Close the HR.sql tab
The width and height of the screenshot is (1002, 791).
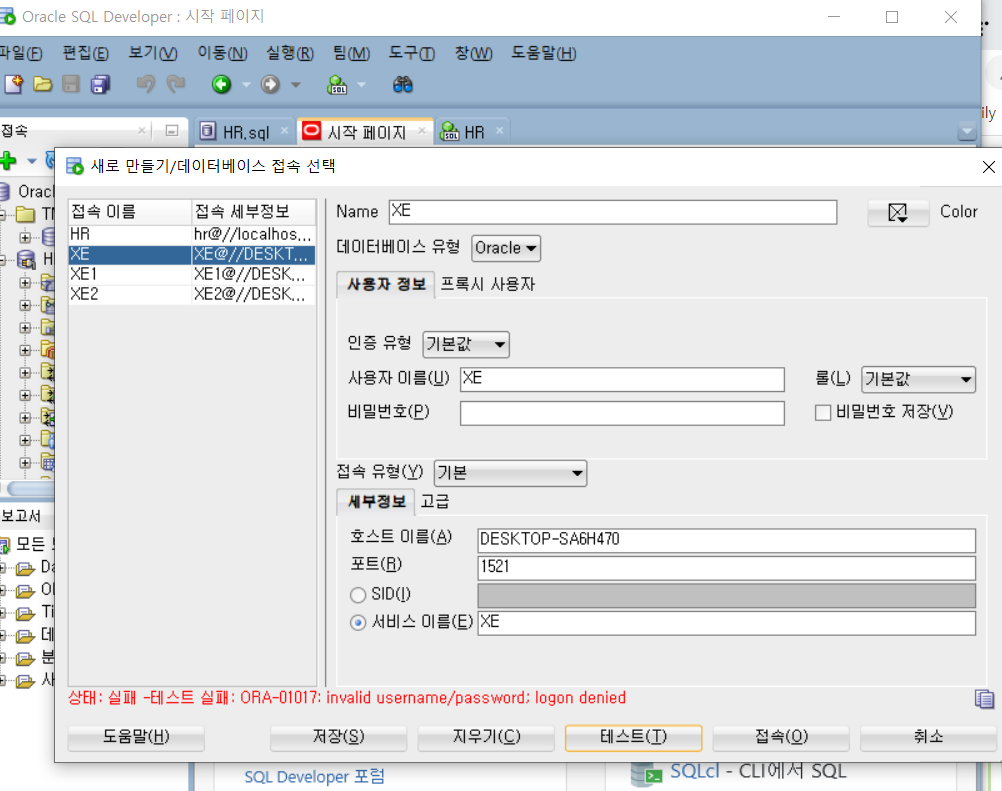point(284,131)
